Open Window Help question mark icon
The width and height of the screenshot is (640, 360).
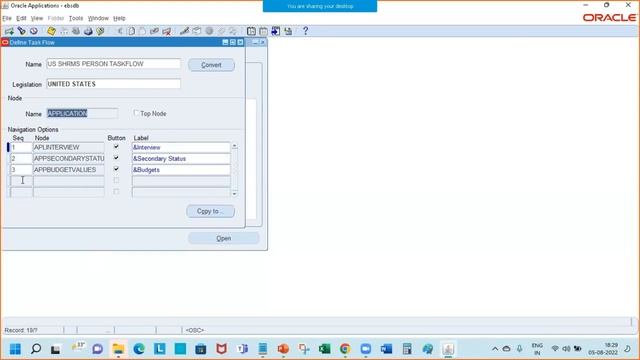[305, 31]
